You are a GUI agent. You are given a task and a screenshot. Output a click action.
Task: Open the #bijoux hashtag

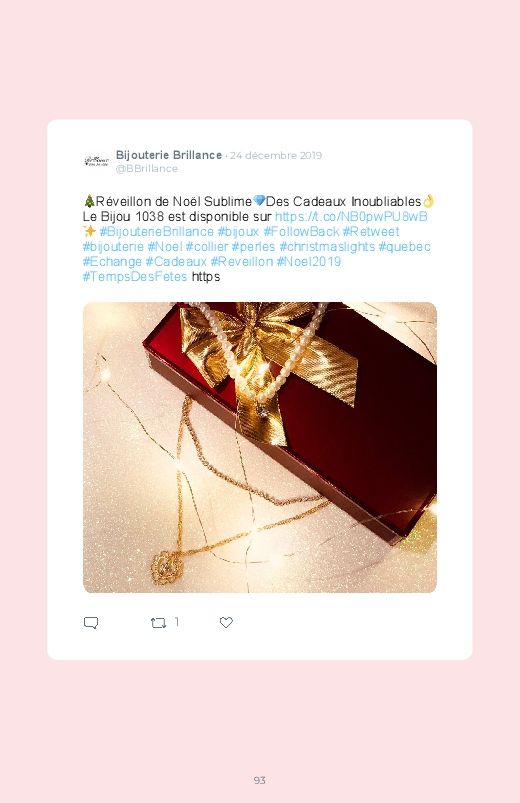[x=238, y=231]
